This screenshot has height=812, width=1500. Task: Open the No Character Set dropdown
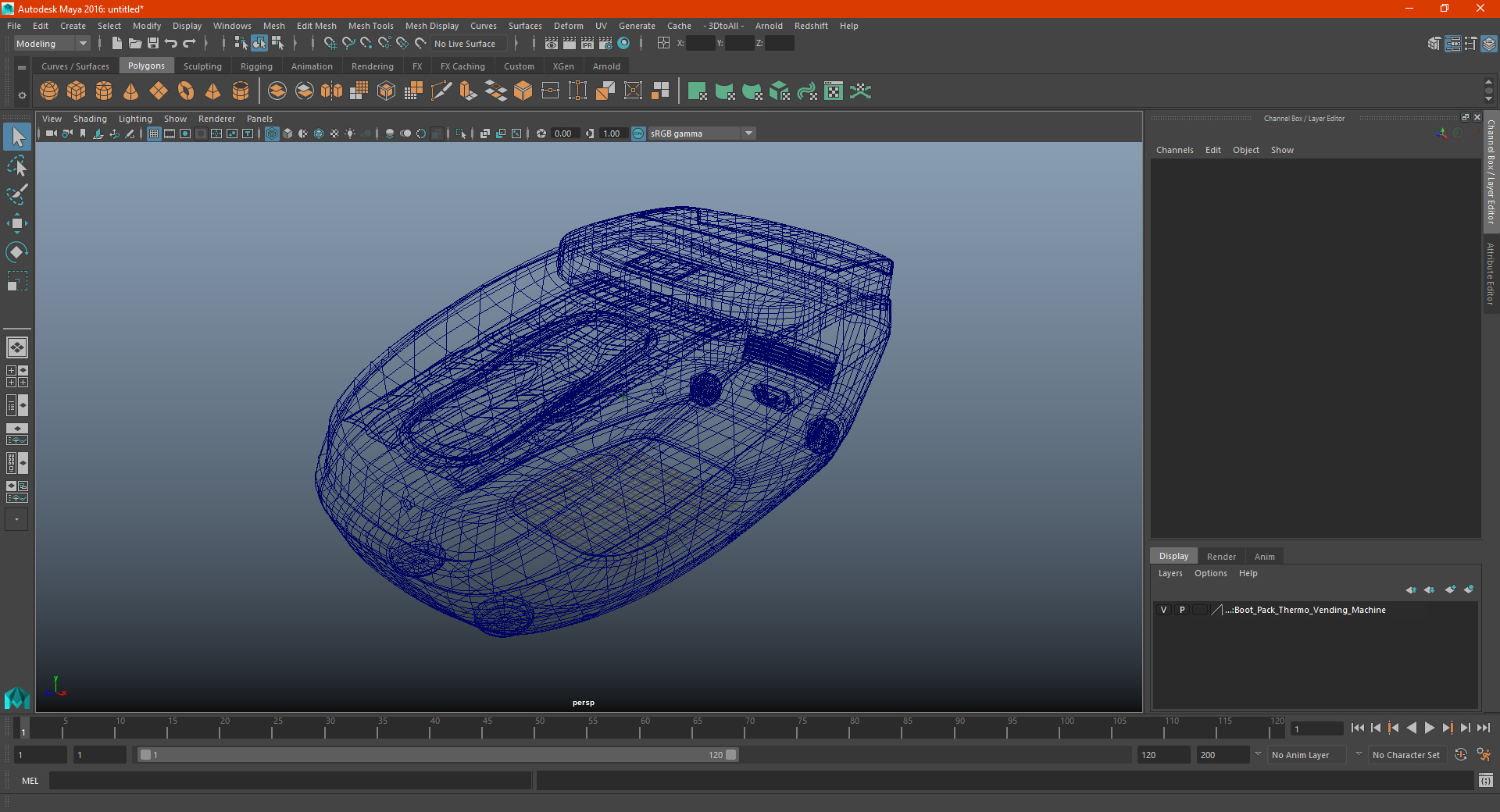click(1407, 755)
